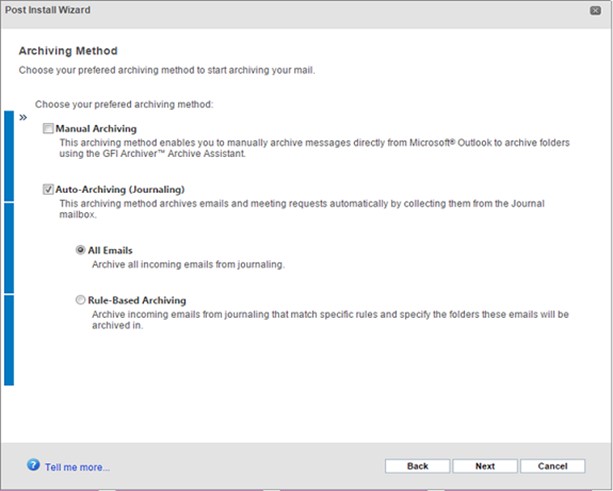Click the blue question mark help icon
Image resolution: width=613 pixels, height=491 pixels.
tap(33, 465)
